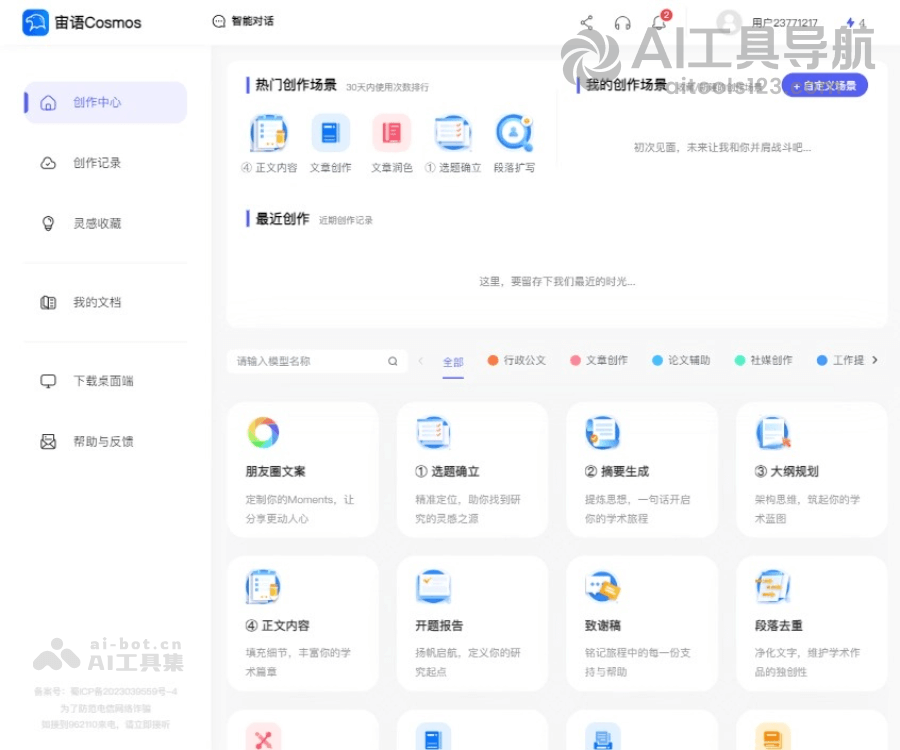Viewport: 900px width, 750px height.
Task: Open the ② 摘要生成 card
Action: tap(642, 469)
